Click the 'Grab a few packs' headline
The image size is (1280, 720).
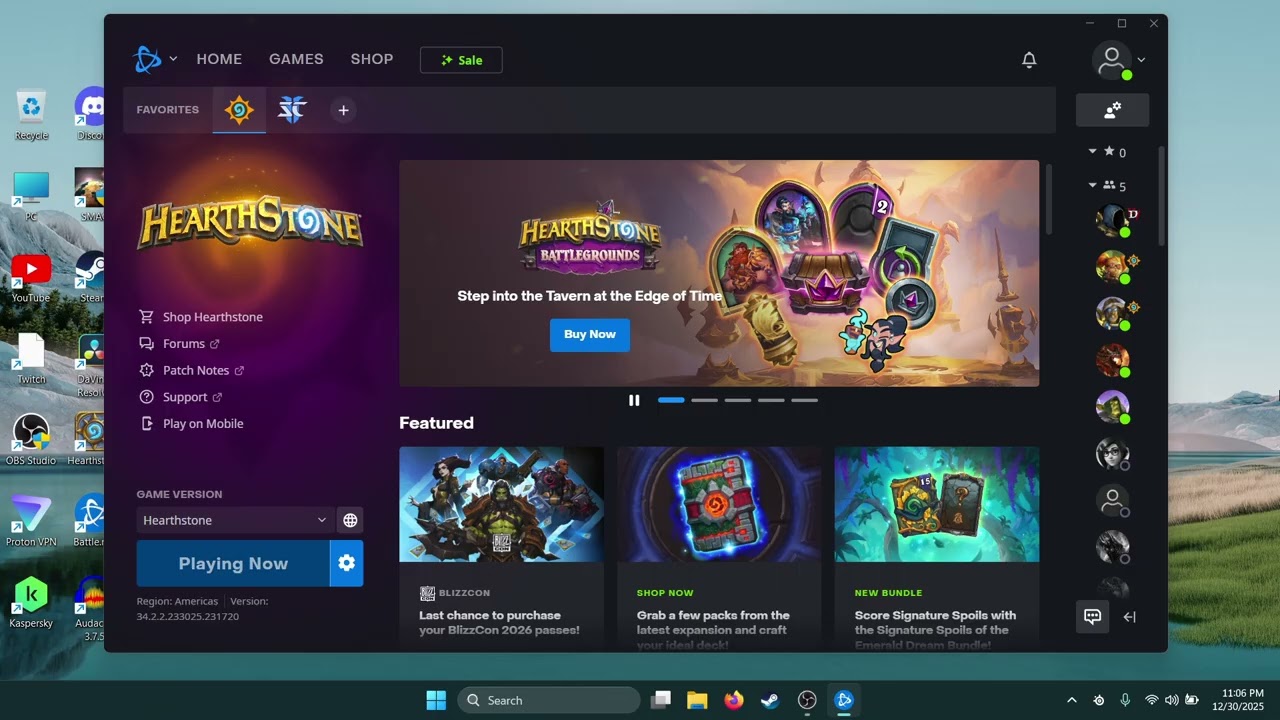pos(713,630)
